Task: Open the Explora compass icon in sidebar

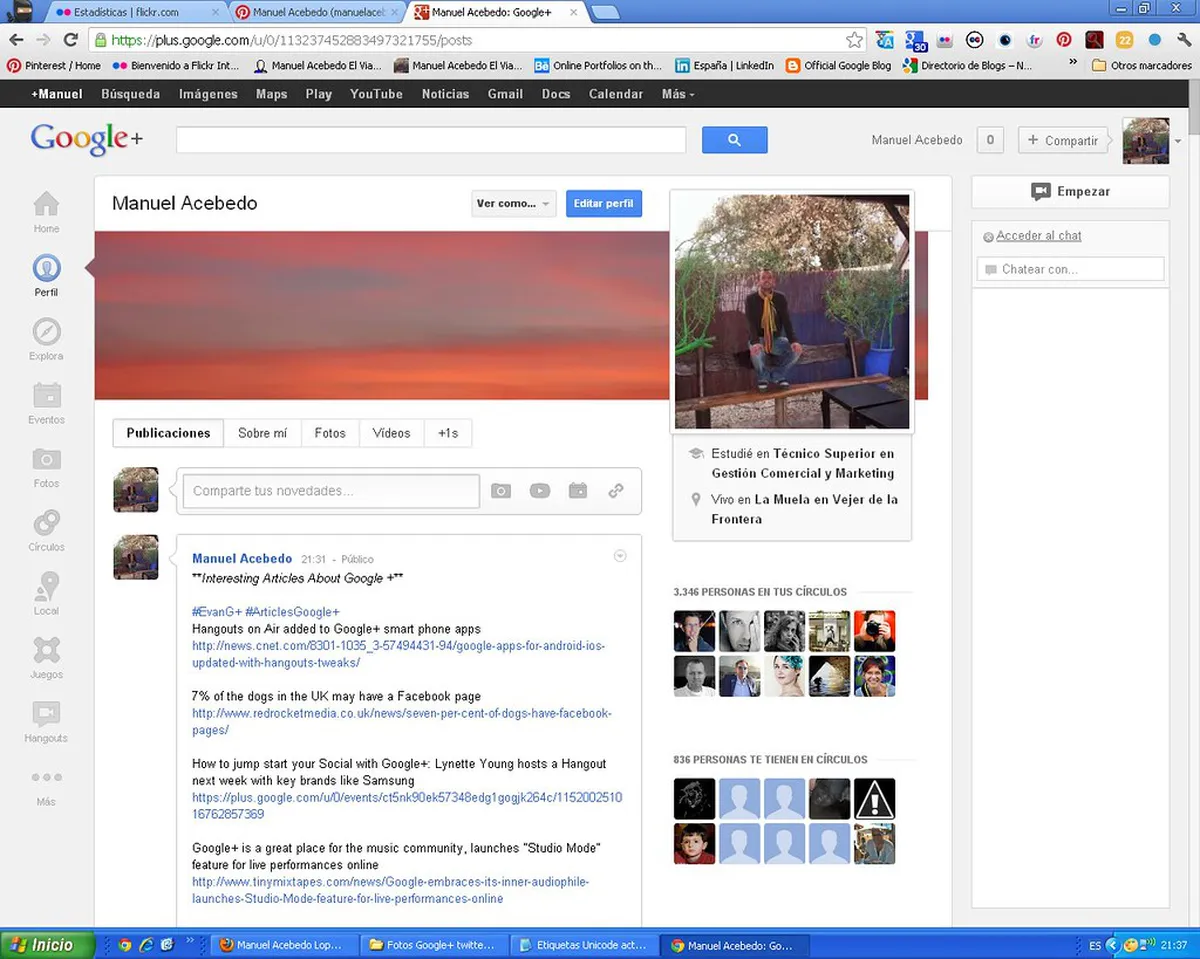Action: point(46,332)
